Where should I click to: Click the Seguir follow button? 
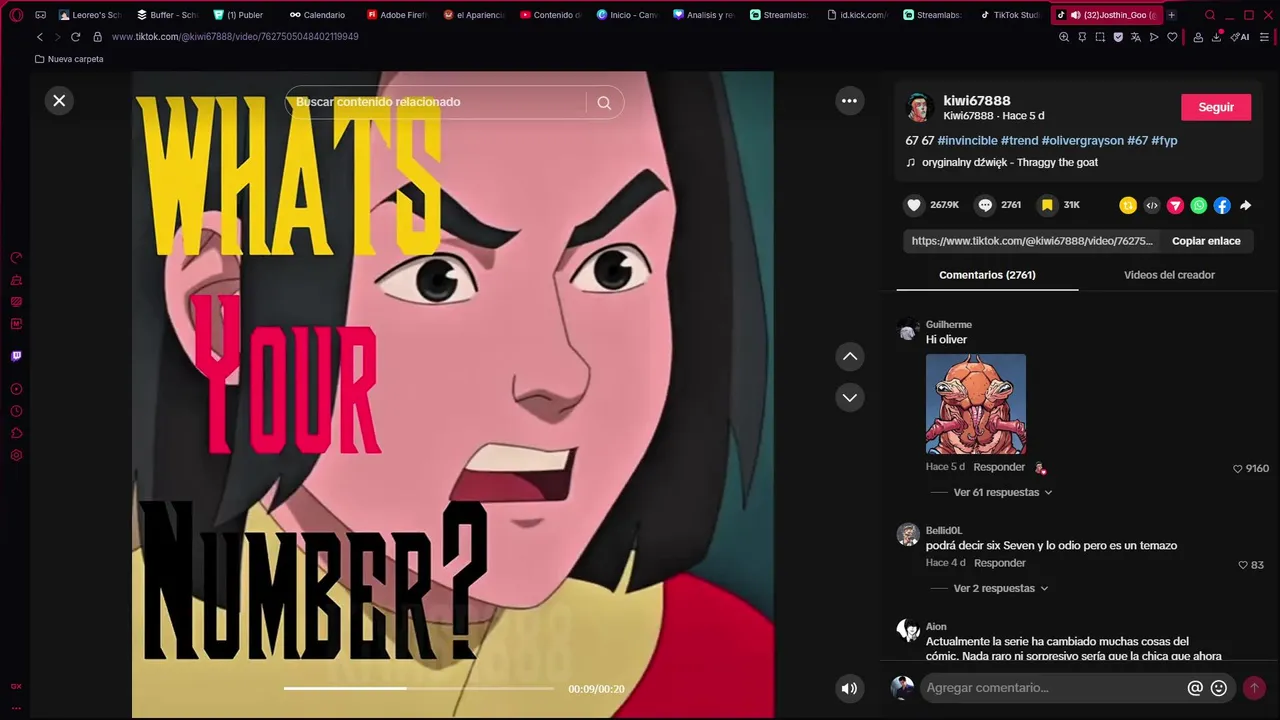1216,107
